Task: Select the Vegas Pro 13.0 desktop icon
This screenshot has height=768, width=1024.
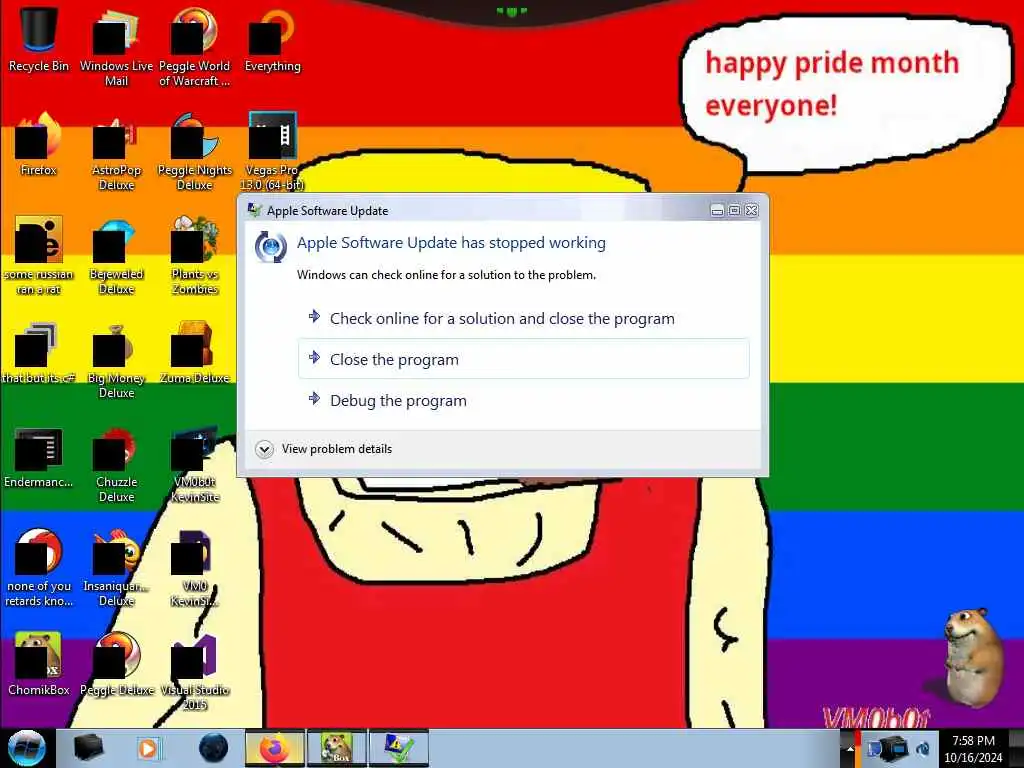Action: [272, 150]
